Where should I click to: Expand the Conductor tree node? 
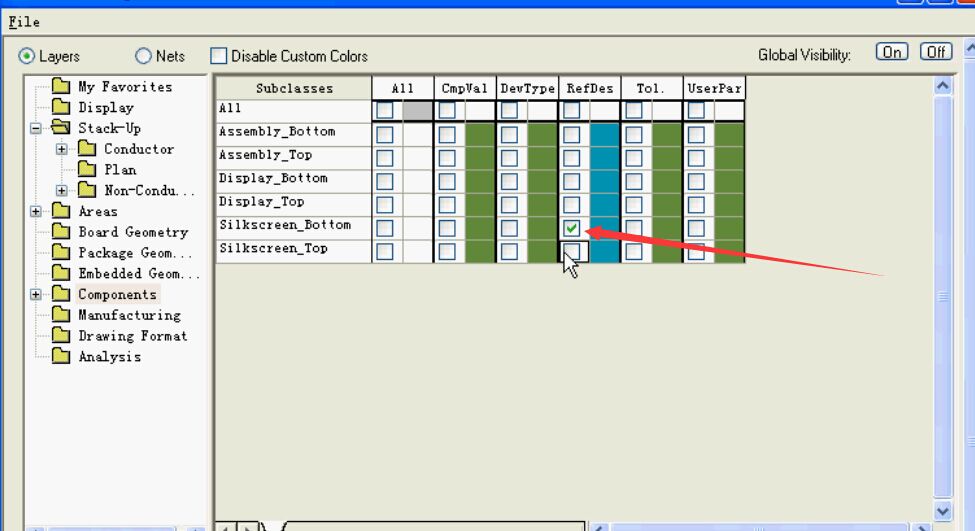(x=62, y=149)
